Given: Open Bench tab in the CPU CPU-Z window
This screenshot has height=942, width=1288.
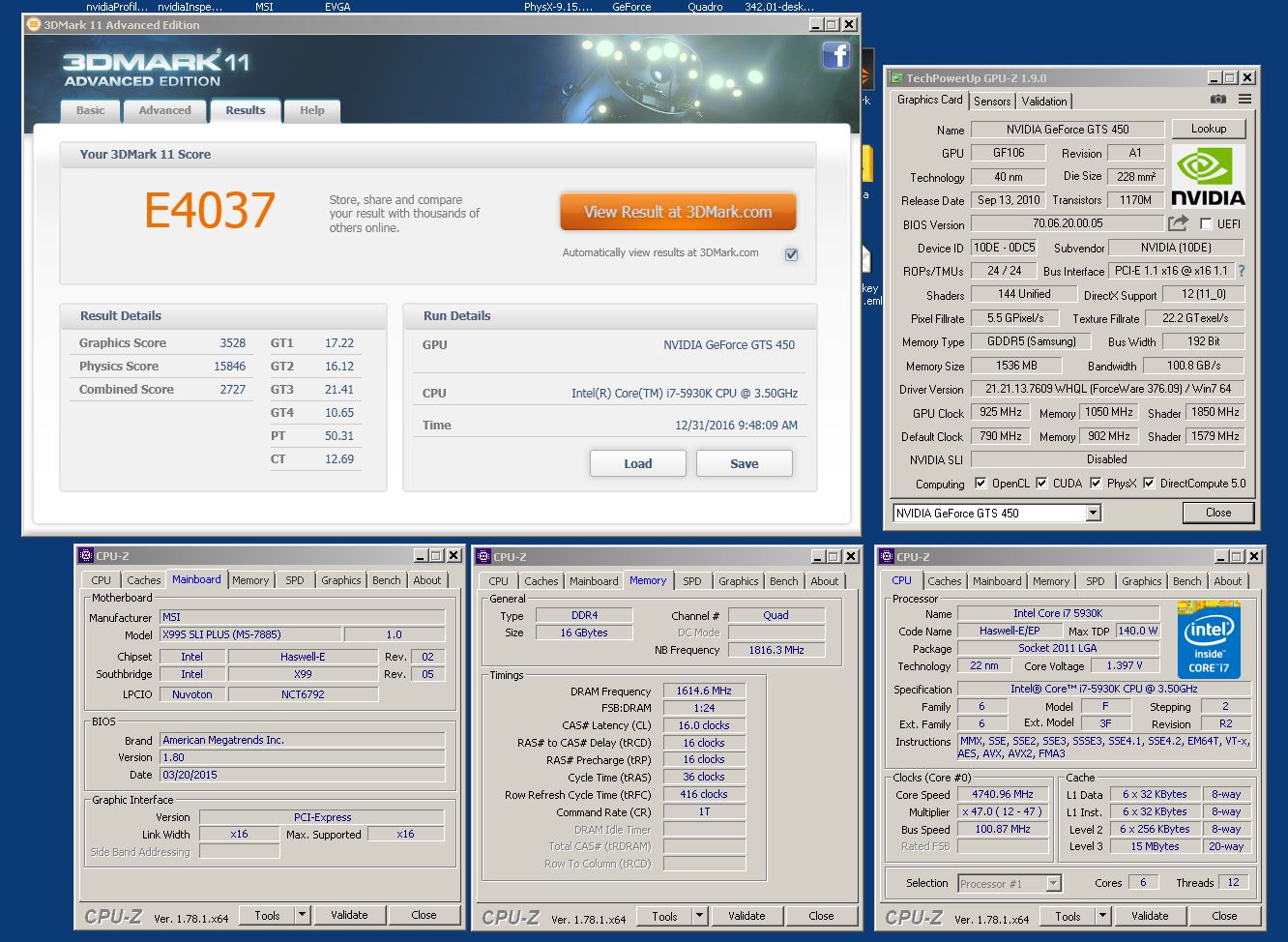Looking at the screenshot, I should pyautogui.click(x=1187, y=581).
